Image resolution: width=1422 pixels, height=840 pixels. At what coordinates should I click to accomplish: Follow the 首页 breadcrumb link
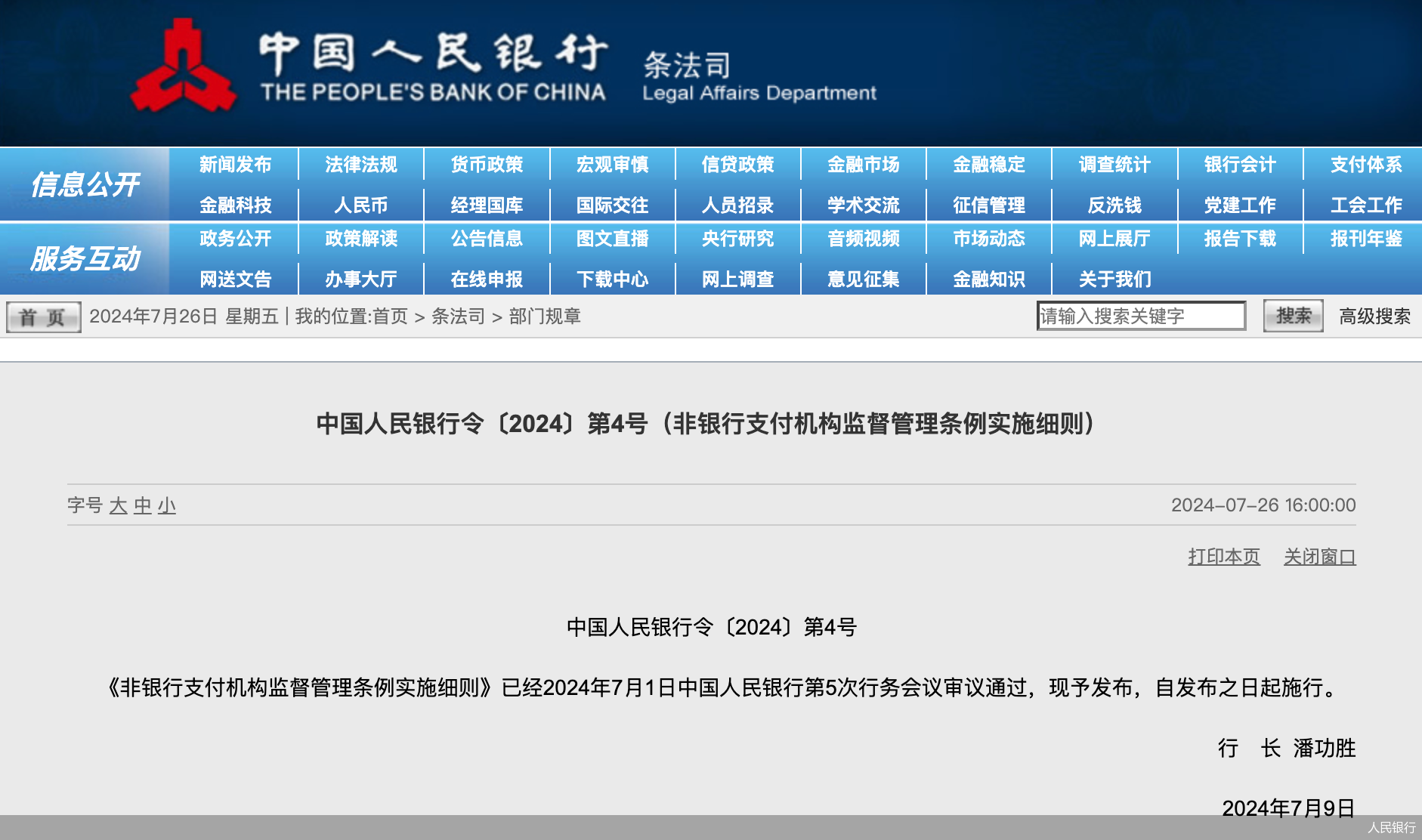coord(390,317)
